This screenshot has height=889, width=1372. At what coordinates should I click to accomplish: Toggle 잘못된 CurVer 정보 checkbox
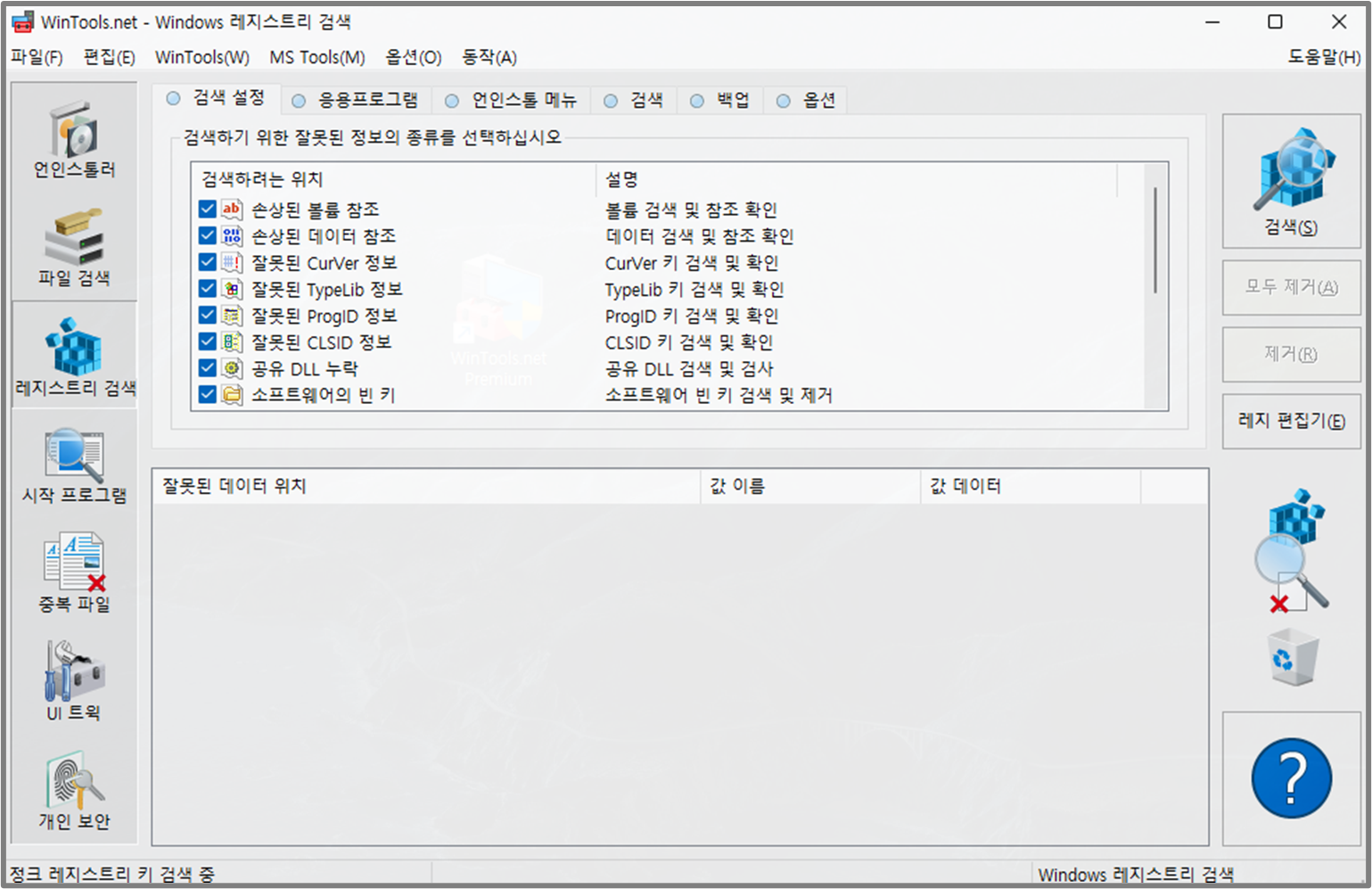click(208, 262)
